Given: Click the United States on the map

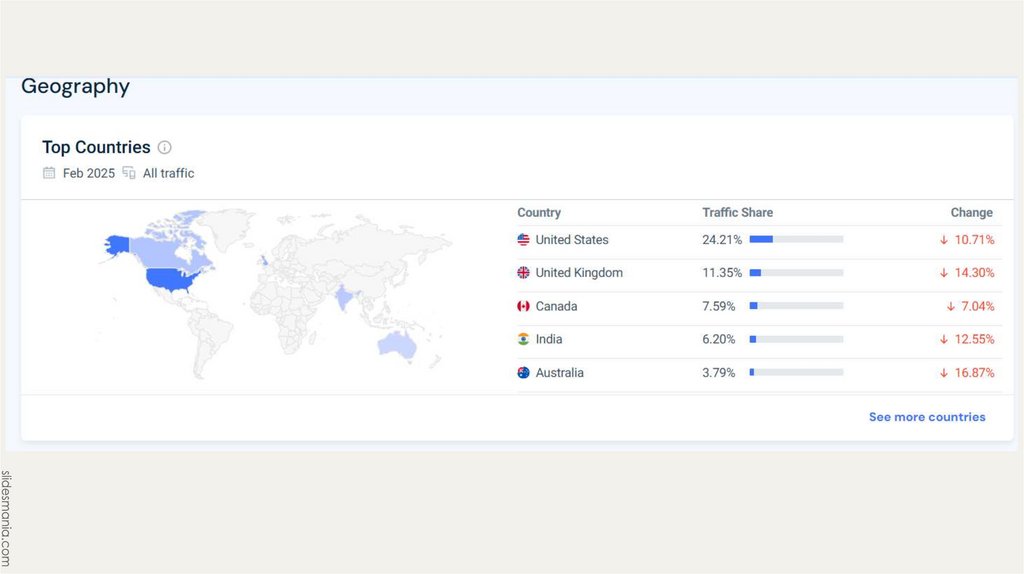Looking at the screenshot, I should point(168,278).
